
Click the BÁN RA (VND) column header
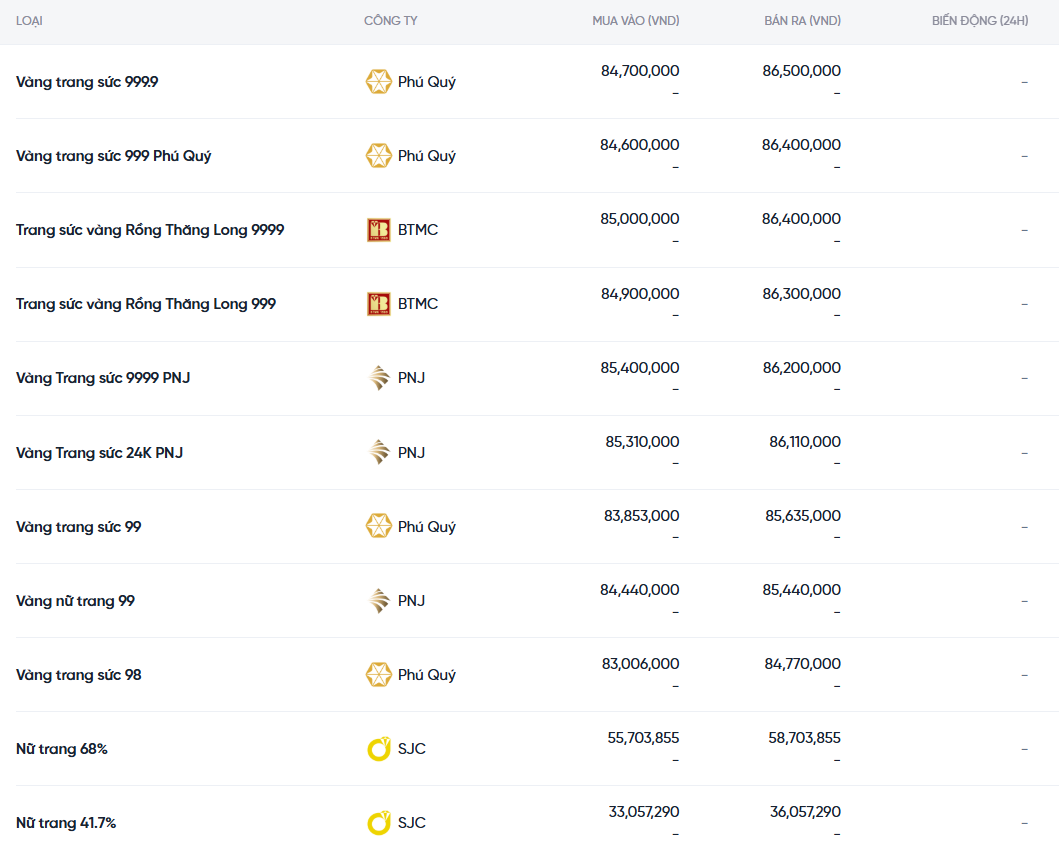pos(802,21)
